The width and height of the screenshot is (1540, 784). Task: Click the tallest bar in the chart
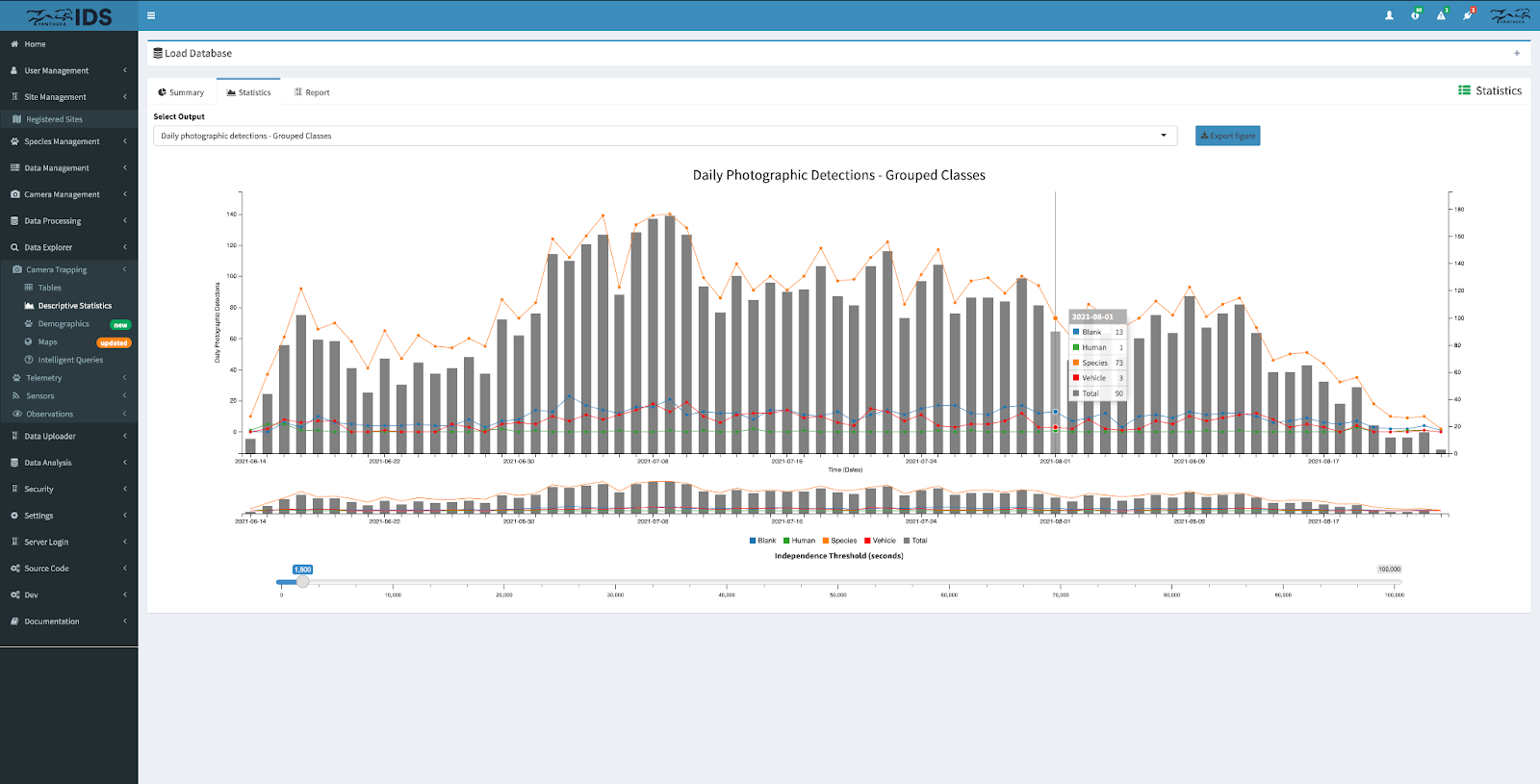670,334
